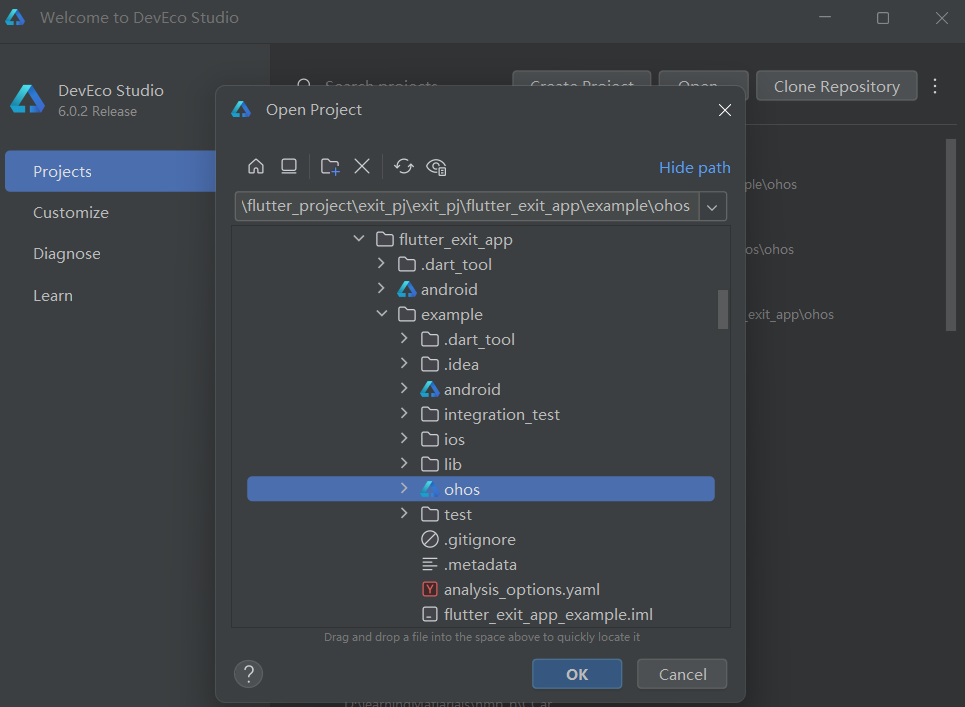Select the ios folder icon
The width and height of the screenshot is (965, 707).
point(430,439)
